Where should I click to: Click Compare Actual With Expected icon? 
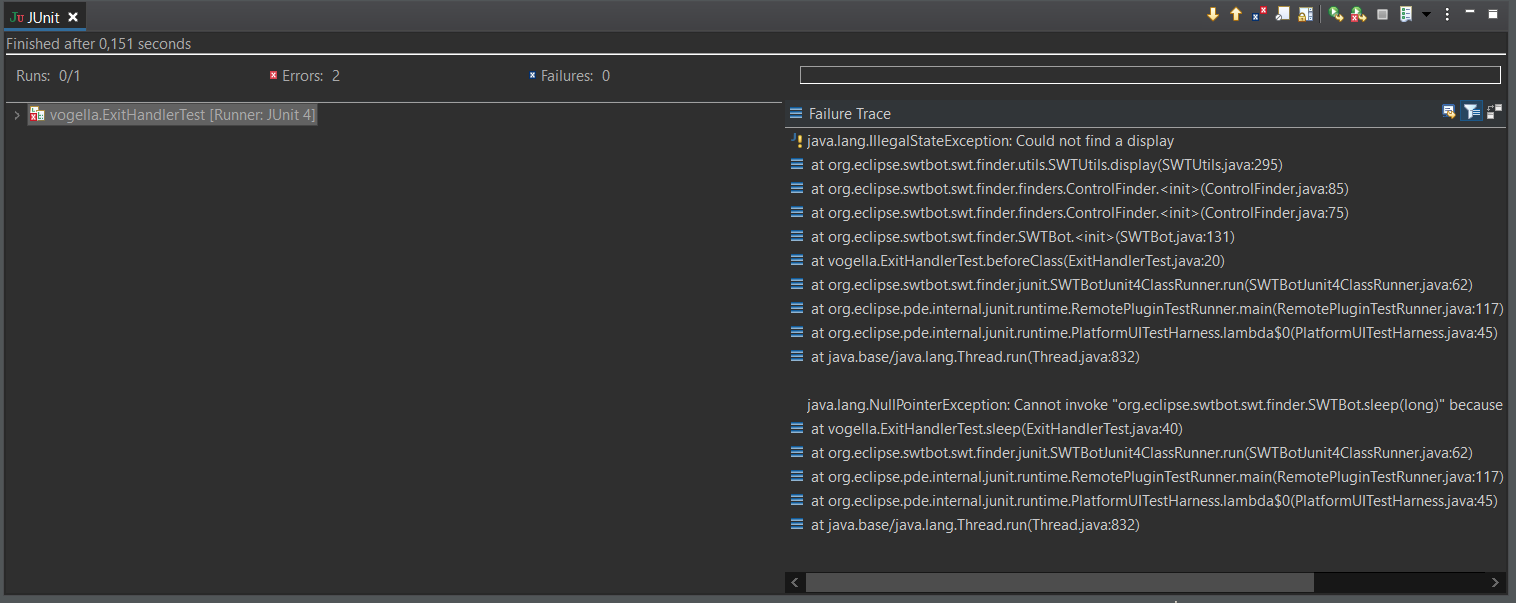tap(1494, 111)
